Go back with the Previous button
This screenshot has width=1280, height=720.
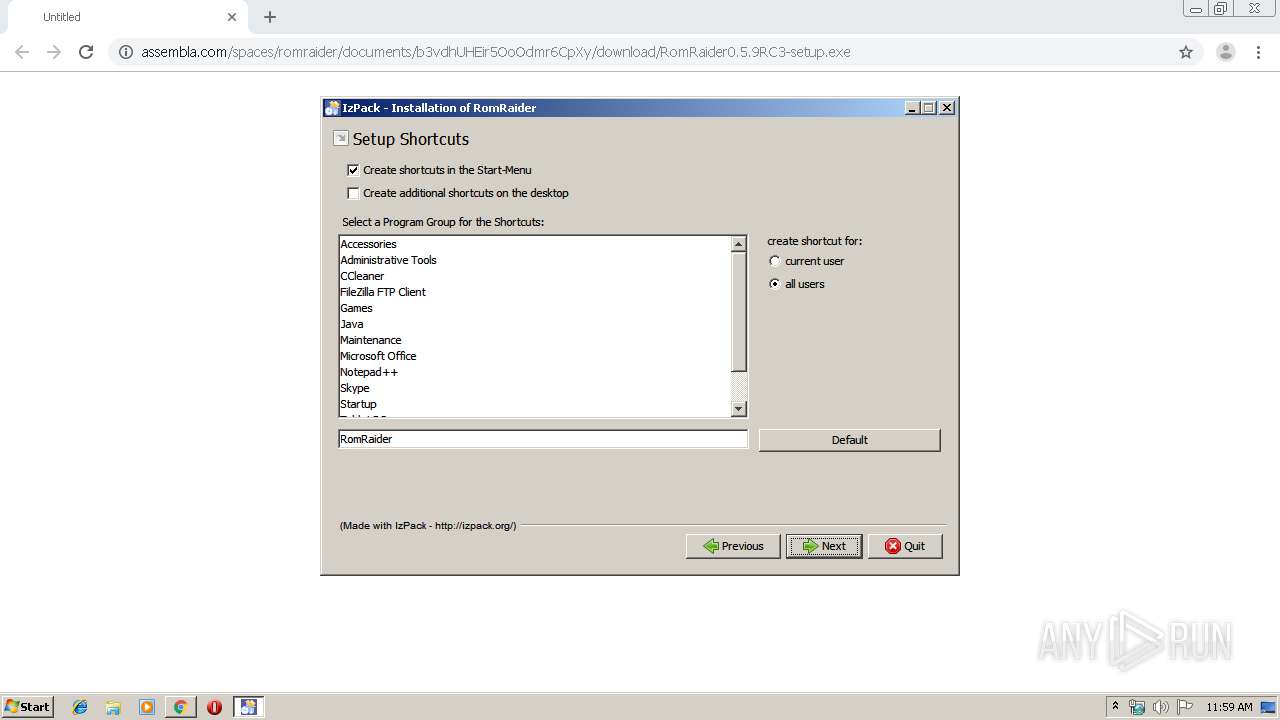click(x=733, y=546)
